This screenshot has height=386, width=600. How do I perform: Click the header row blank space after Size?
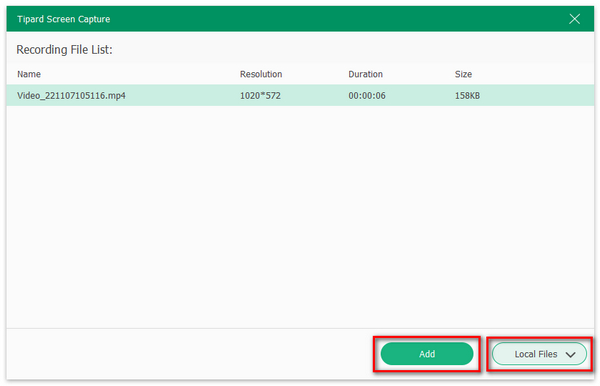point(533,74)
